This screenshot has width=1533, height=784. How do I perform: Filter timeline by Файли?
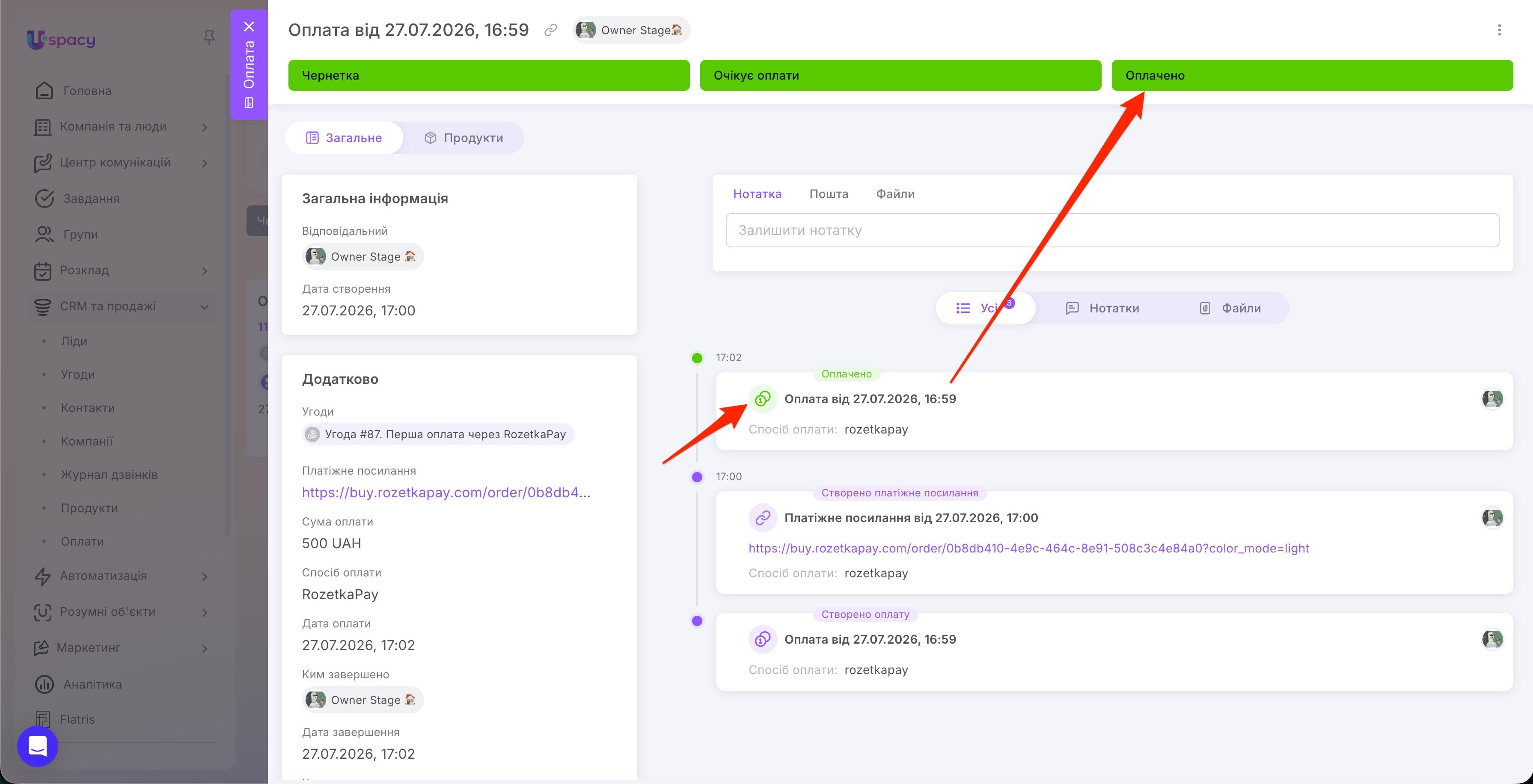1230,309
